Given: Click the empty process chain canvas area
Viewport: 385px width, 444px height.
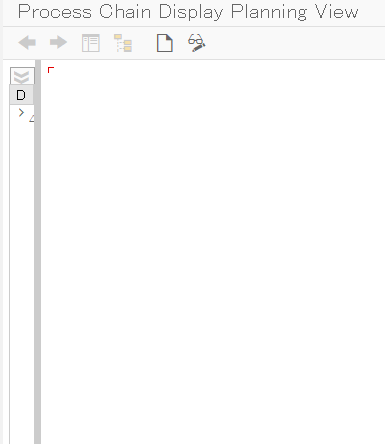Looking at the screenshot, I should pos(213,253).
